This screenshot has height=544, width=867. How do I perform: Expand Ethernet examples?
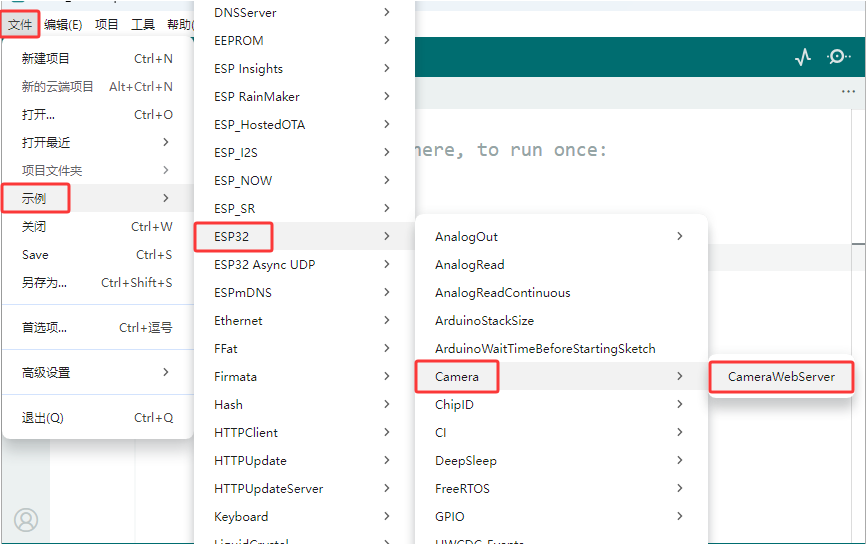(x=304, y=321)
